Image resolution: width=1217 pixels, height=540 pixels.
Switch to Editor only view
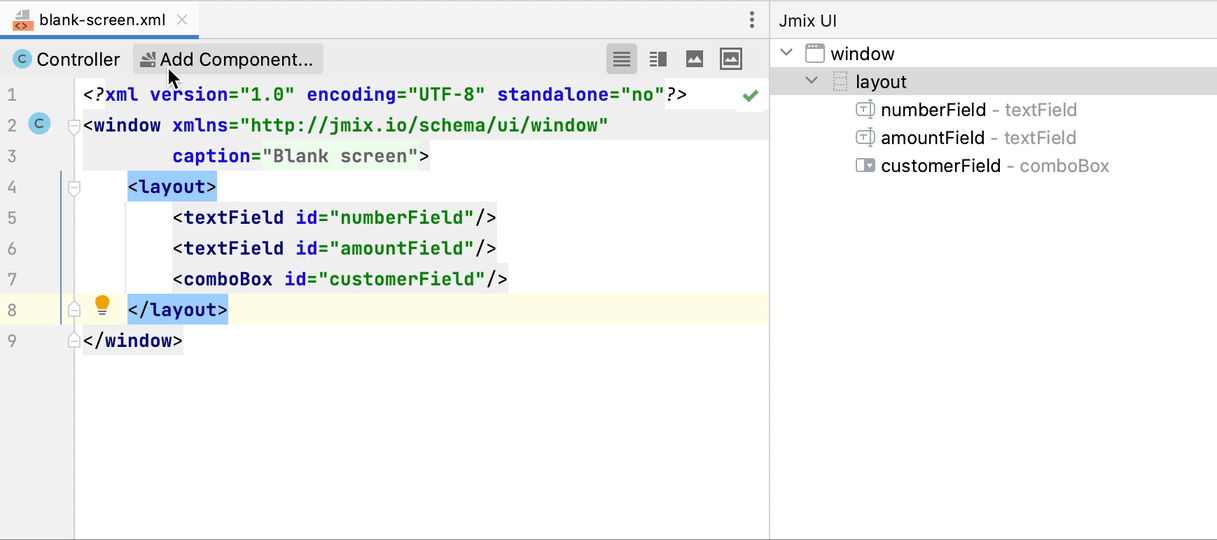[621, 59]
